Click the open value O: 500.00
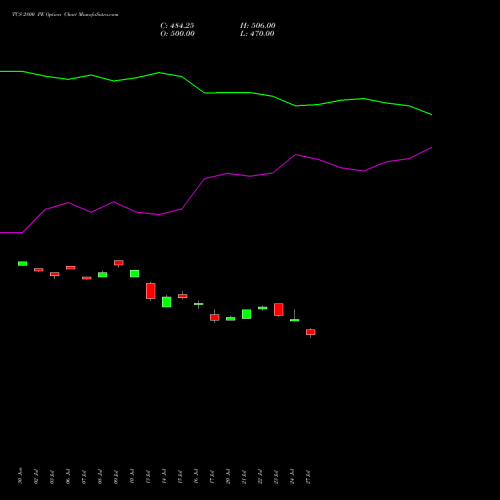Viewport: 500px width, 500px height. (x=177, y=34)
